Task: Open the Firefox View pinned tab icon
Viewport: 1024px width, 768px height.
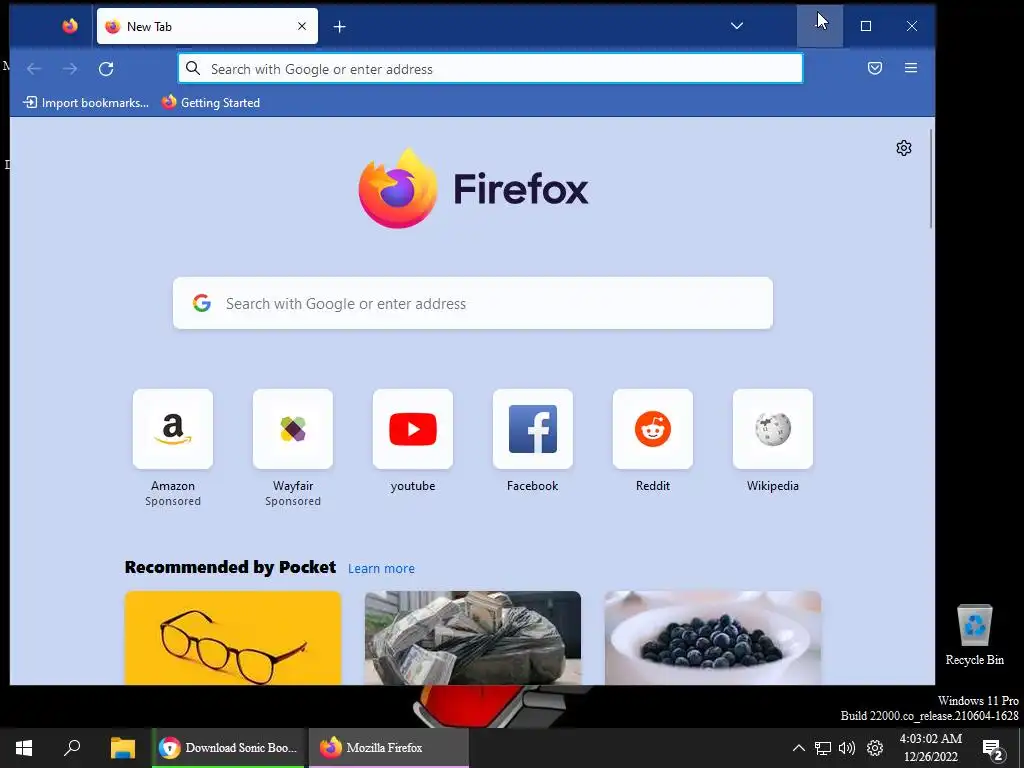Action: pos(70,26)
